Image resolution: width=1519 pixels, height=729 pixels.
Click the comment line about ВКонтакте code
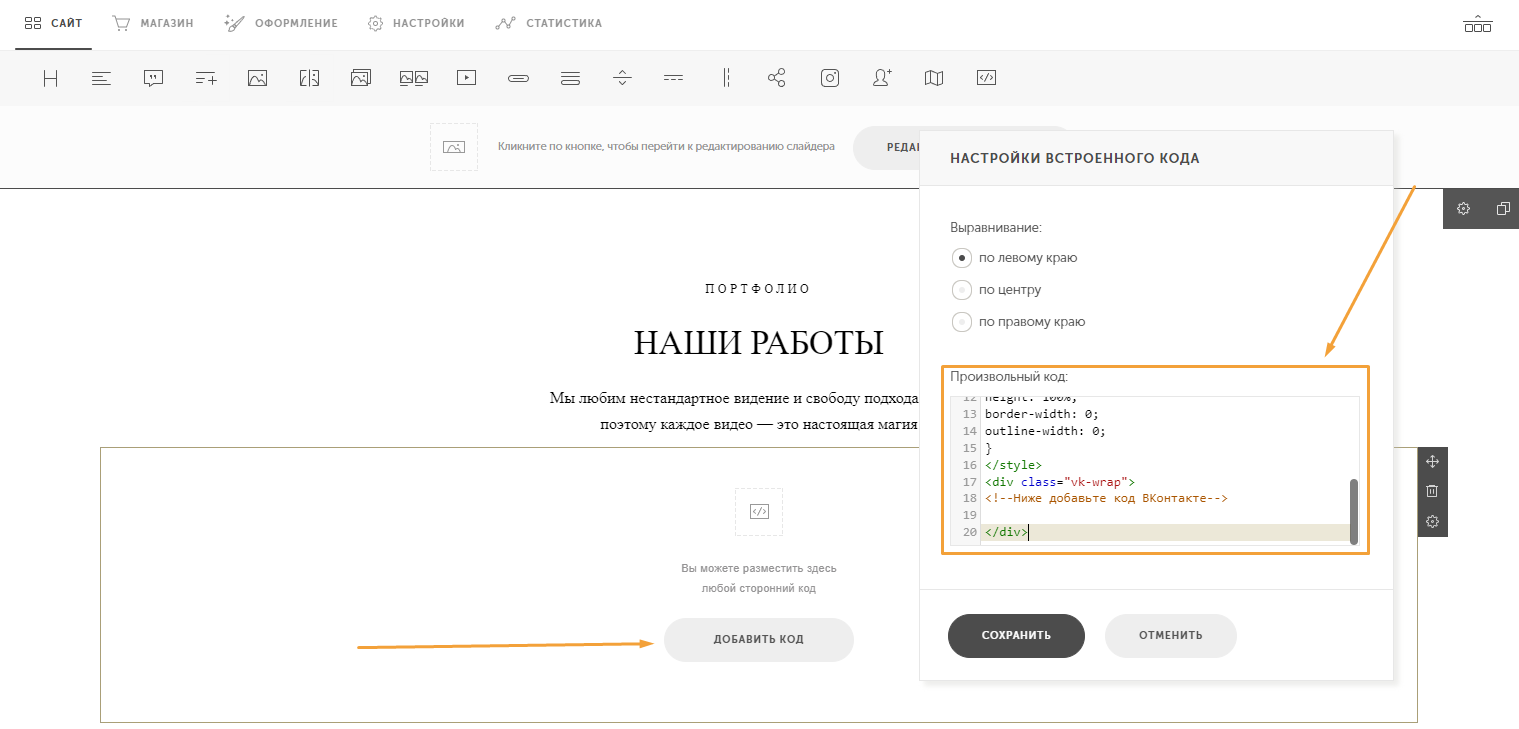click(1106, 498)
